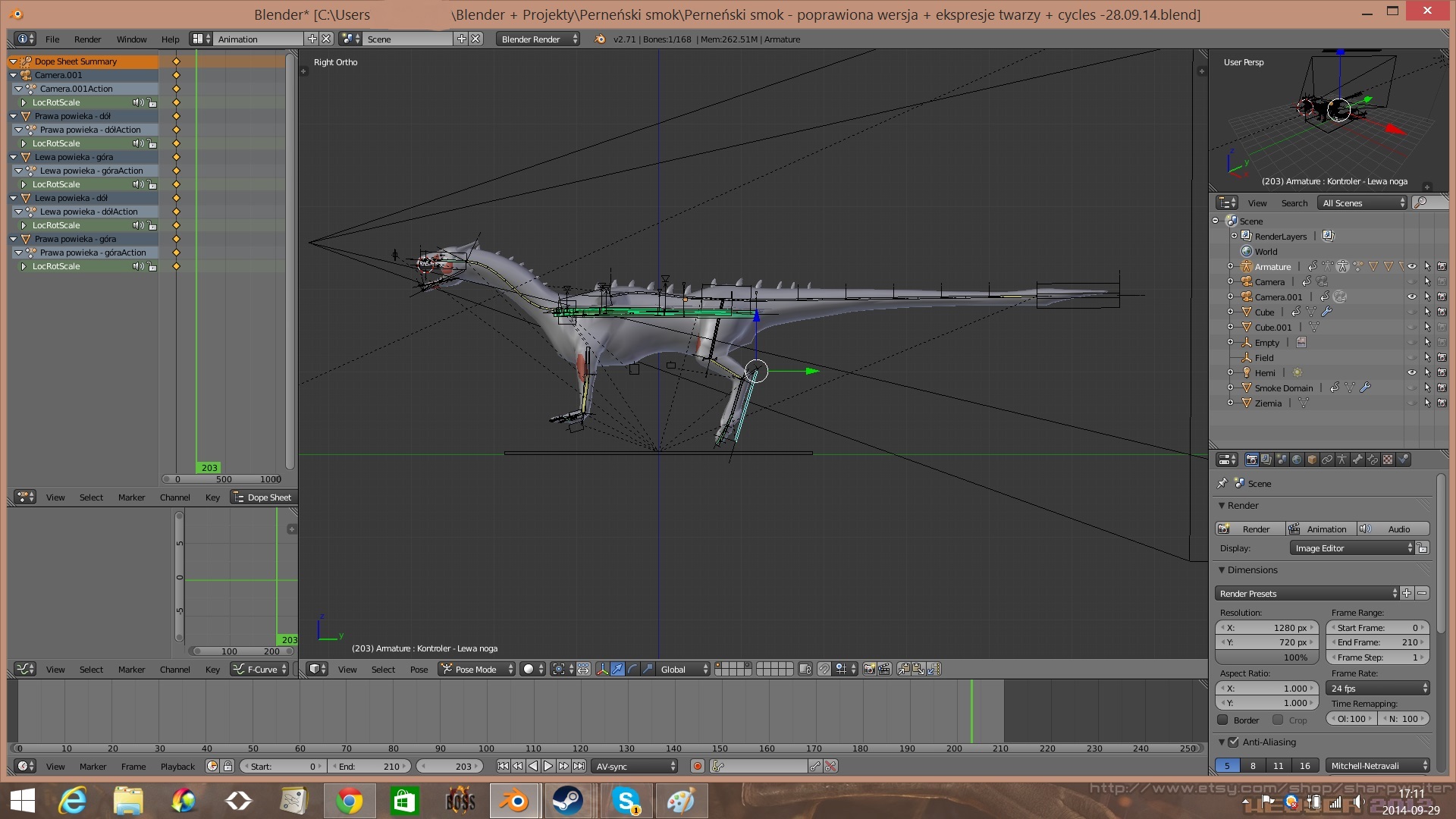Jump to the last frame
This screenshot has height=819, width=1456.
click(x=579, y=766)
